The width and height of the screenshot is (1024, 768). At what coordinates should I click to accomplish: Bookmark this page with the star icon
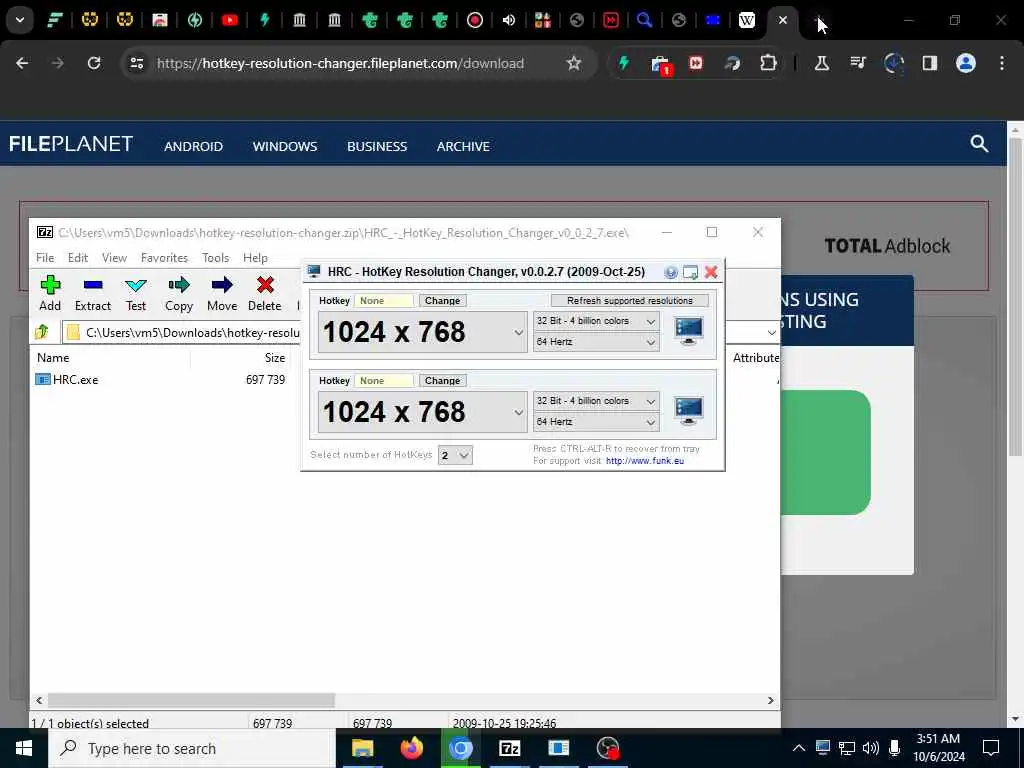(x=573, y=63)
